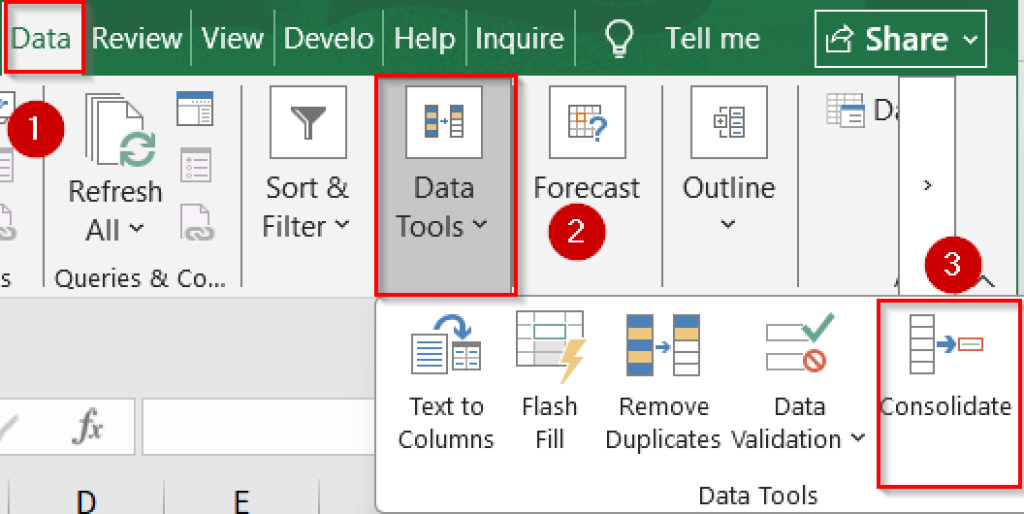Viewport: 1024px width, 514px height.
Task: Click the Tell me search box
Action: coord(712,39)
